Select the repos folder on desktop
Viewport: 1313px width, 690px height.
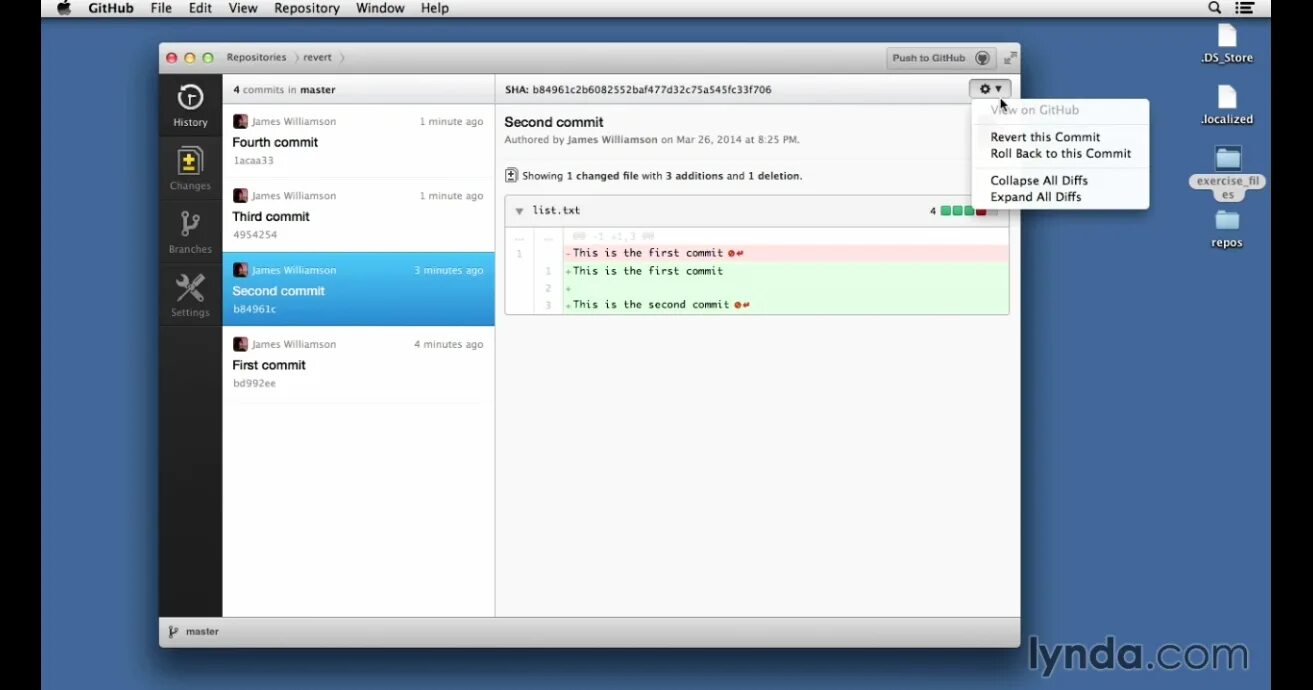click(x=1227, y=228)
